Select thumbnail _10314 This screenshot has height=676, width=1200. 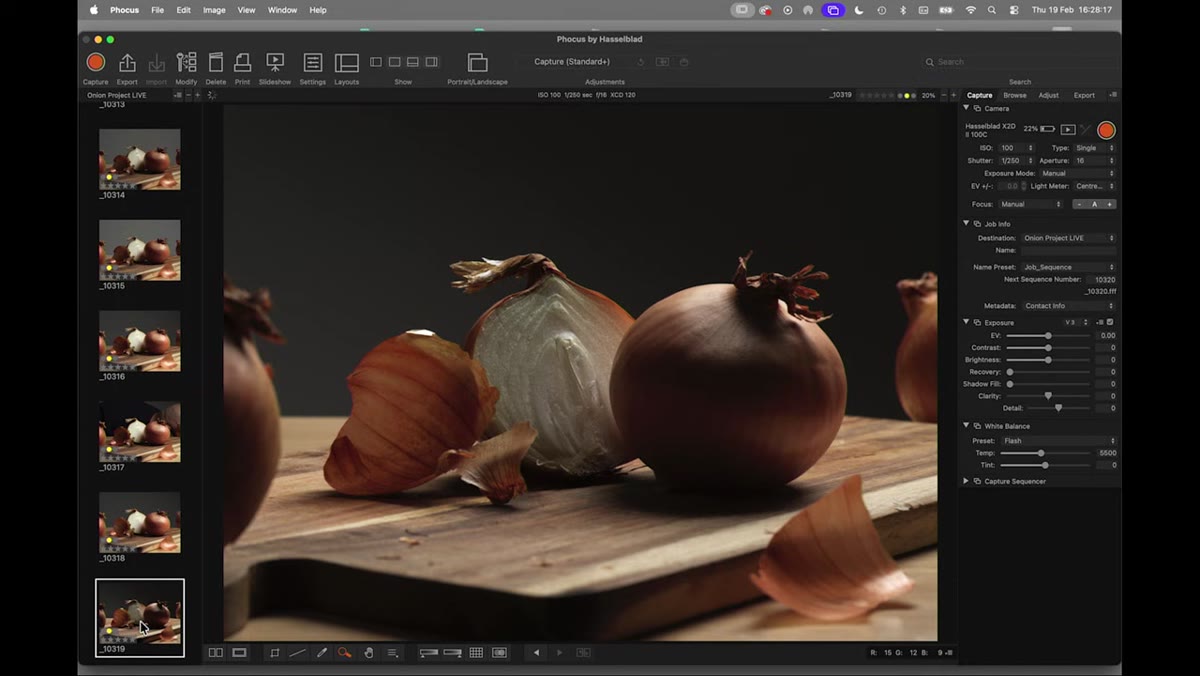[x=140, y=159]
